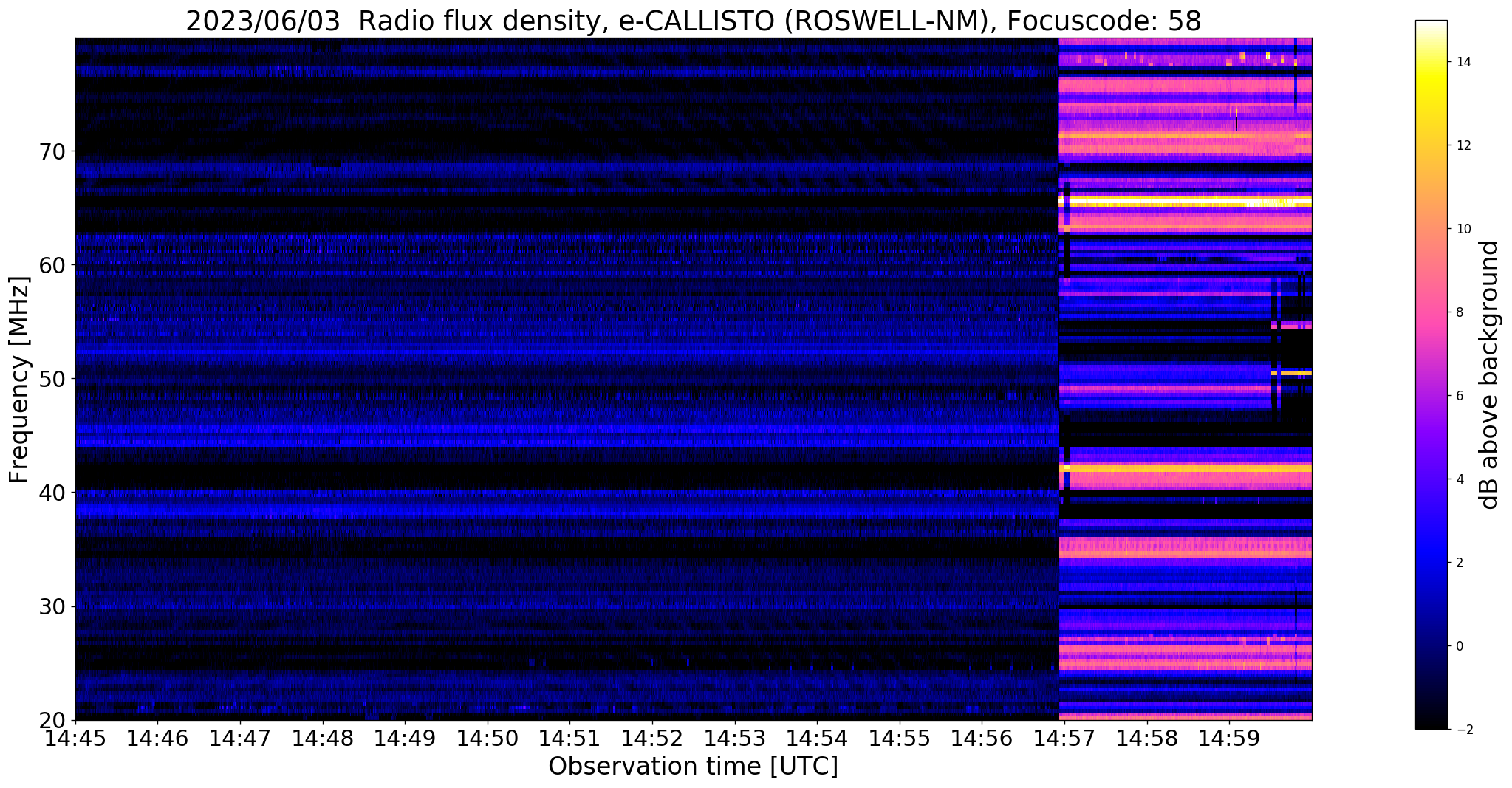Click the colorbar tick label 0
Image resolution: width=1512 pixels, height=788 pixels.
[1459, 646]
